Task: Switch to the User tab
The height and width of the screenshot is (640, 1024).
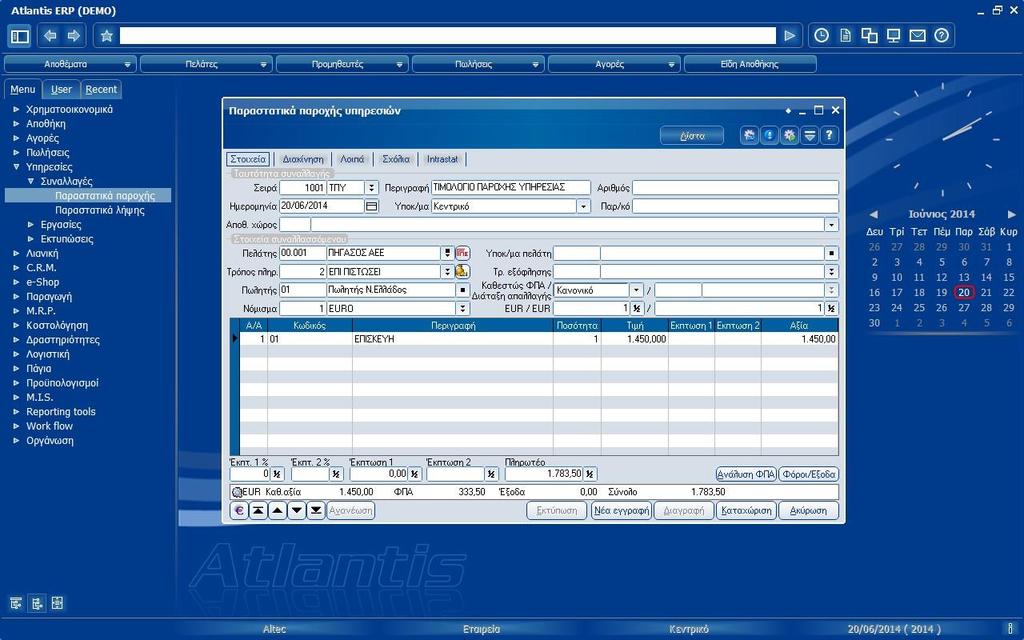Action: coord(61,89)
